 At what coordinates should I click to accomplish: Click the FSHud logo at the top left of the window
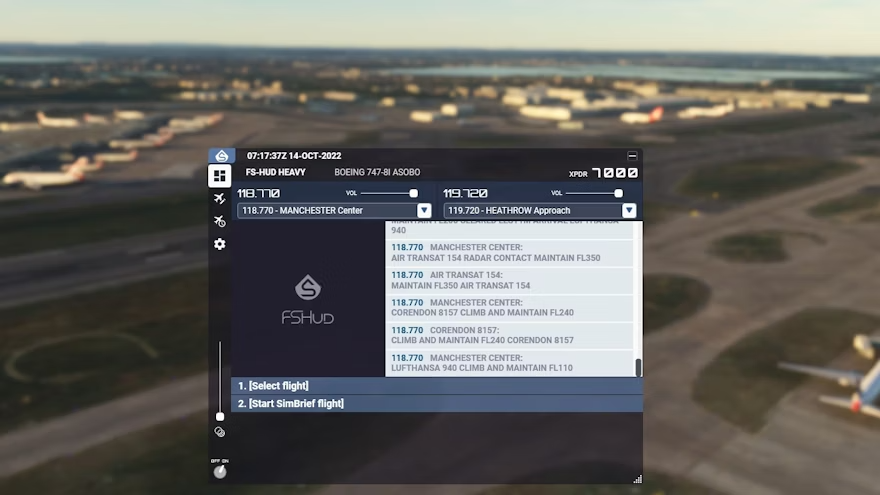[x=222, y=155]
